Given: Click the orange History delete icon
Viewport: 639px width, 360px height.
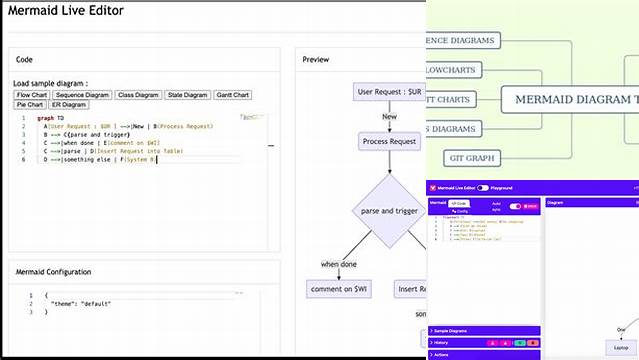Looking at the screenshot, I should (533, 343).
